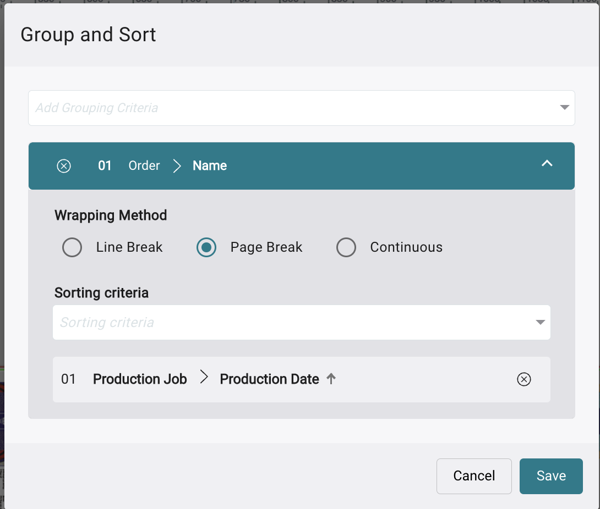Choose the Continuous wrapping option

(x=346, y=247)
